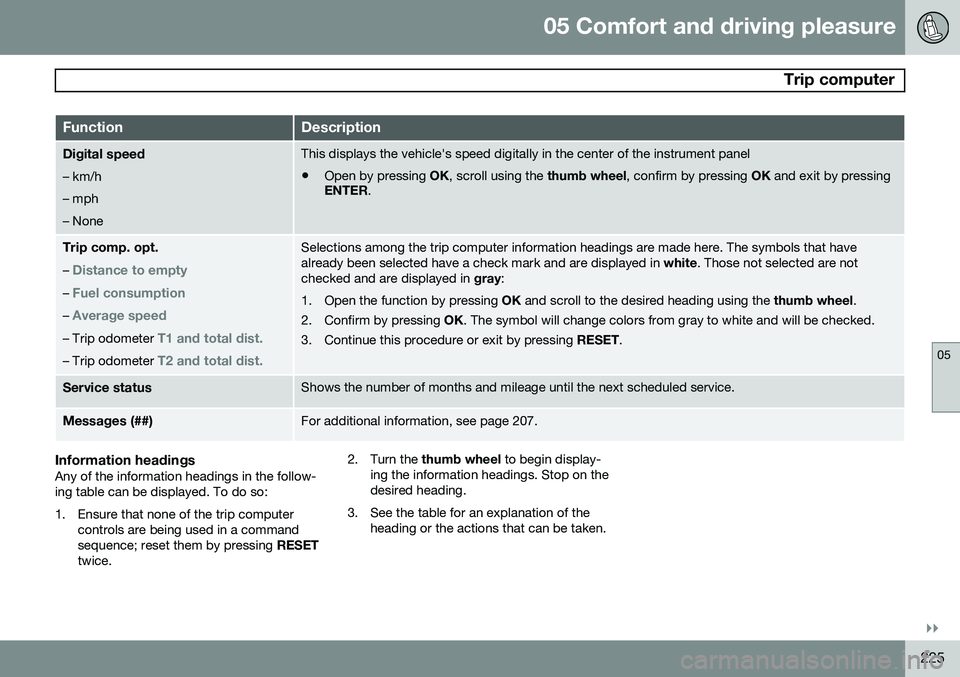
Task: Click the 05 Comfort and driving pleasure header
Action: (x=719, y=26)
